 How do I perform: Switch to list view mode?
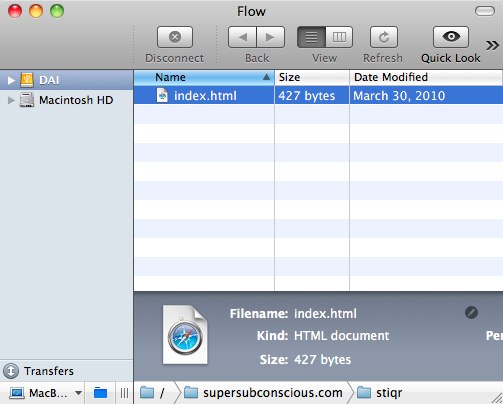tap(311, 37)
